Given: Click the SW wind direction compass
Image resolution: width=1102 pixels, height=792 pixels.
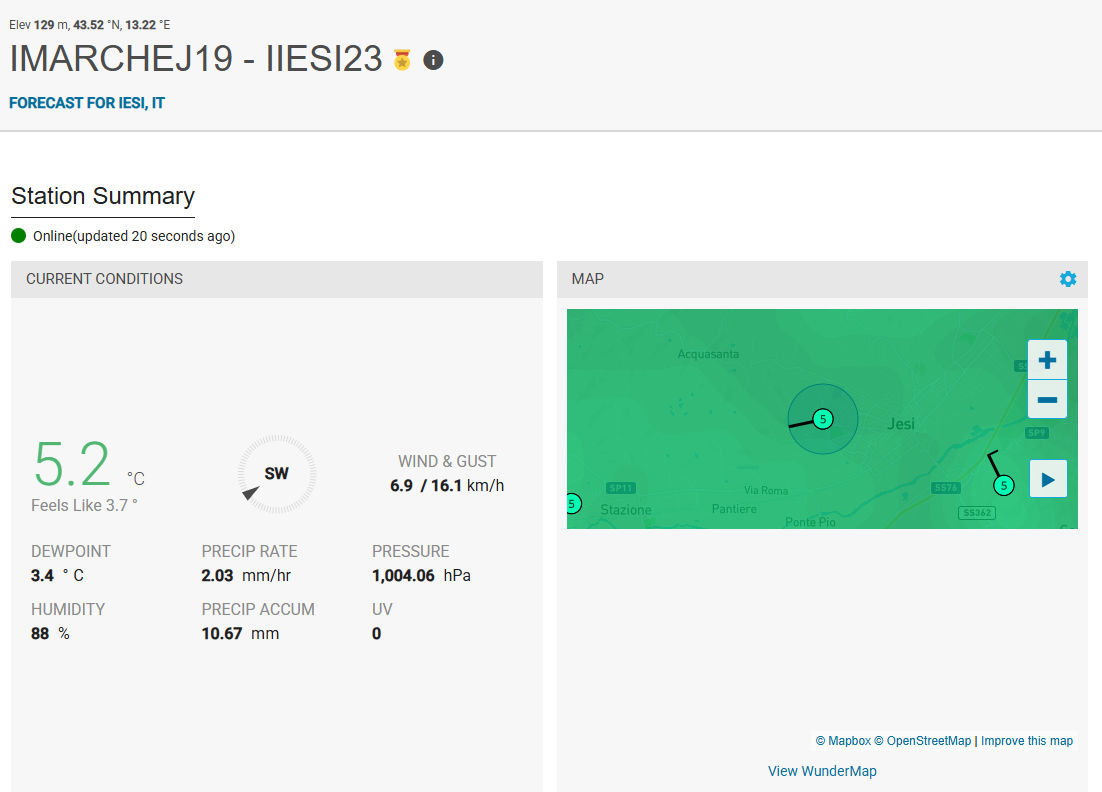Looking at the screenshot, I should pyautogui.click(x=276, y=473).
